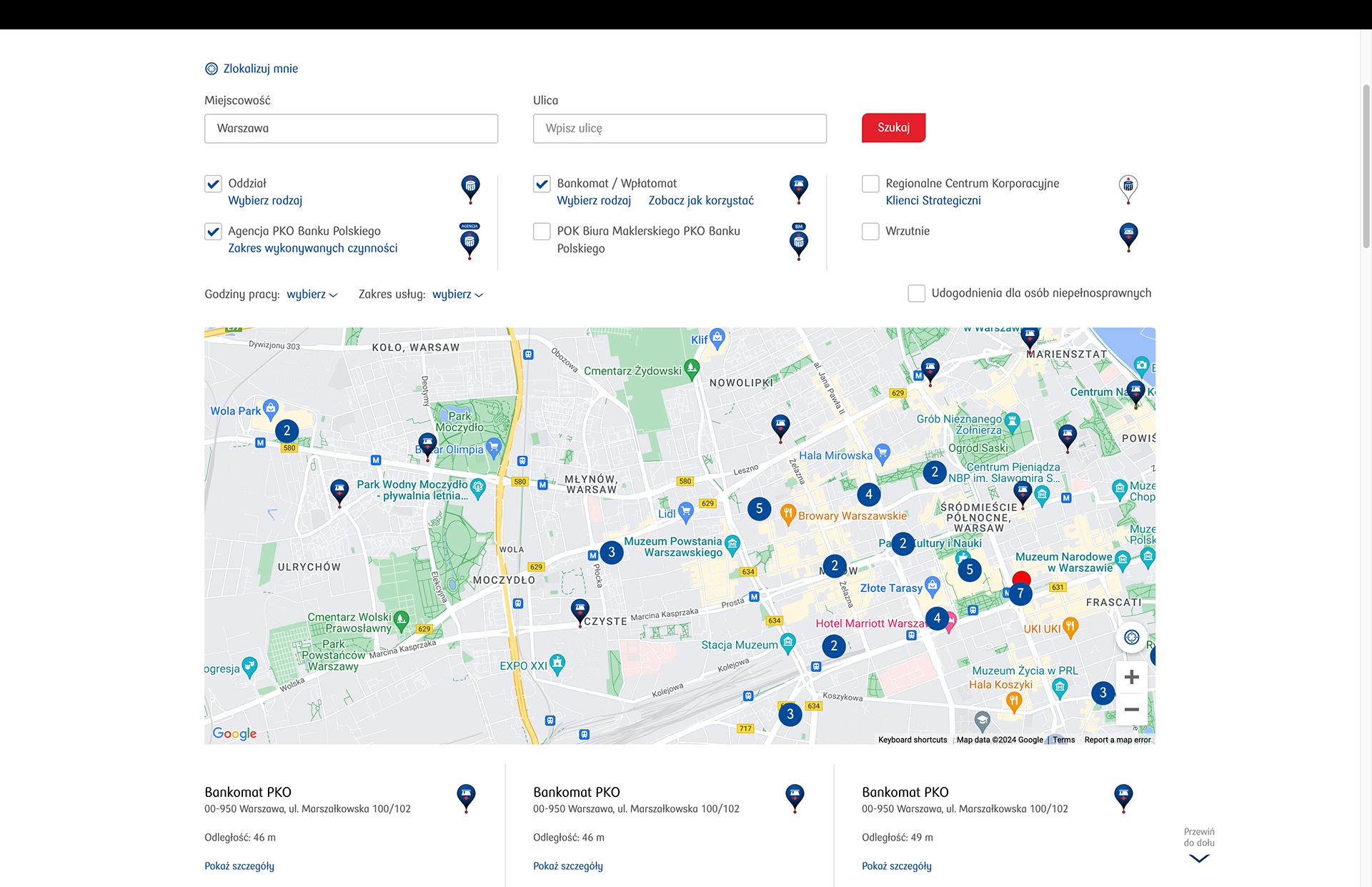Open Zakres wykonywanych czynności link
1372x887 pixels.
click(x=313, y=248)
